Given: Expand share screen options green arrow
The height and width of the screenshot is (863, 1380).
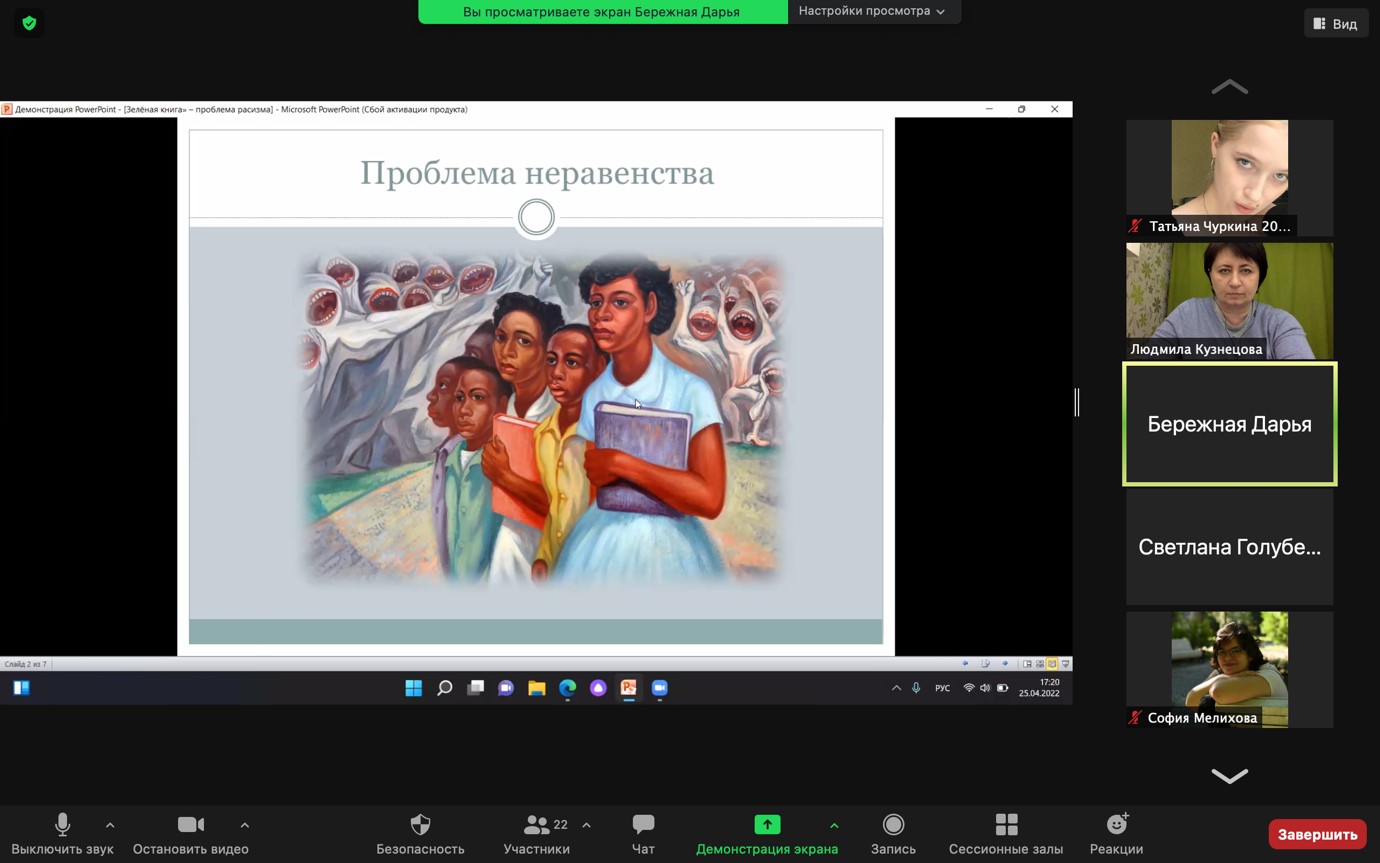Looking at the screenshot, I should point(834,825).
